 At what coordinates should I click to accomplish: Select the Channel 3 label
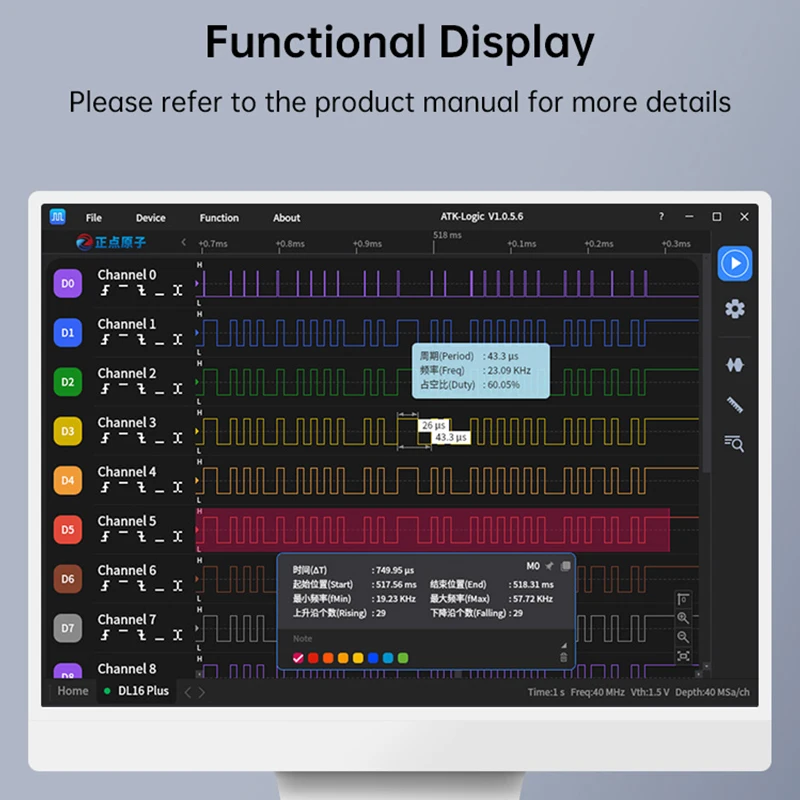point(127,422)
